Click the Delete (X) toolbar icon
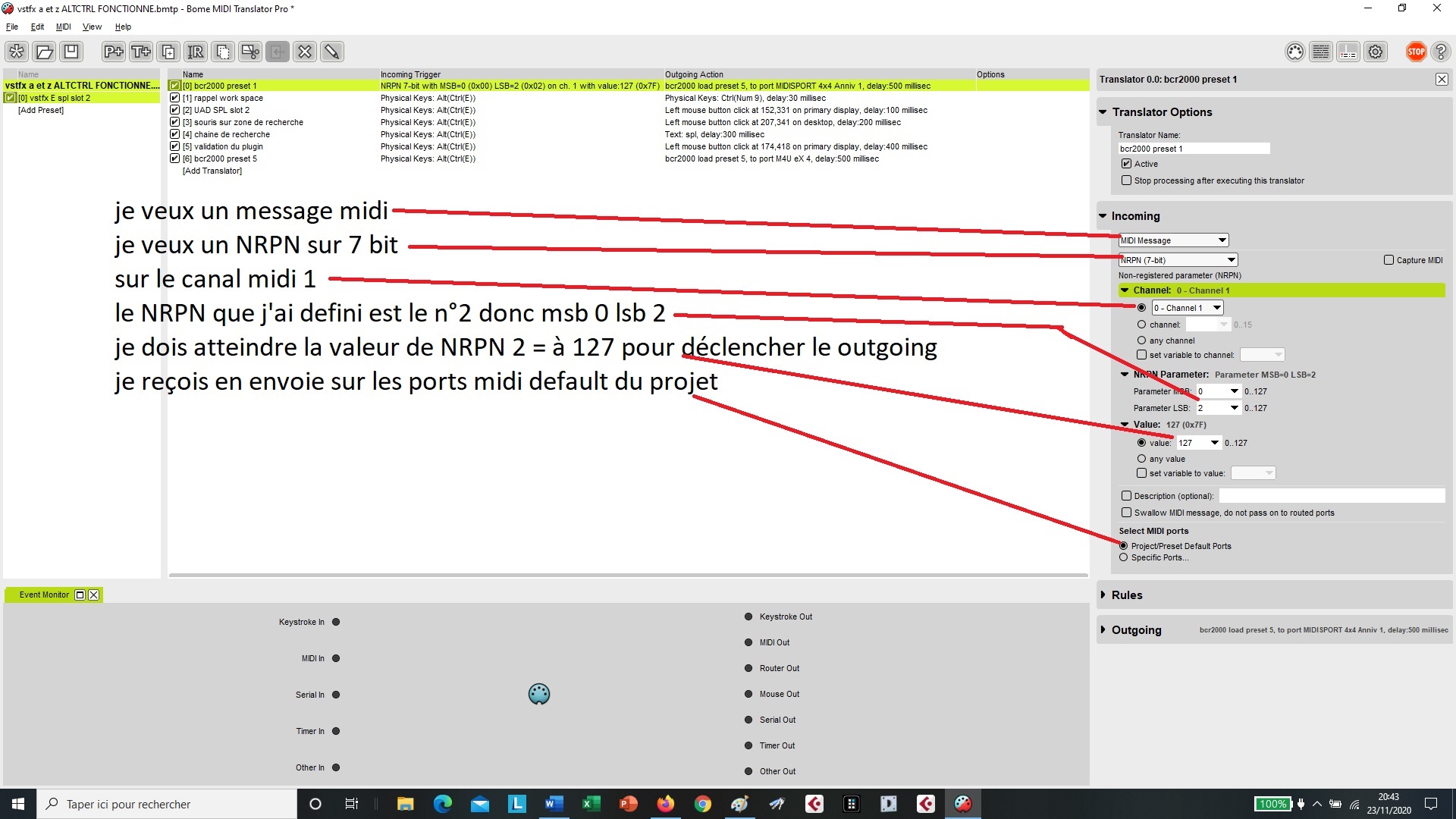 pos(305,52)
